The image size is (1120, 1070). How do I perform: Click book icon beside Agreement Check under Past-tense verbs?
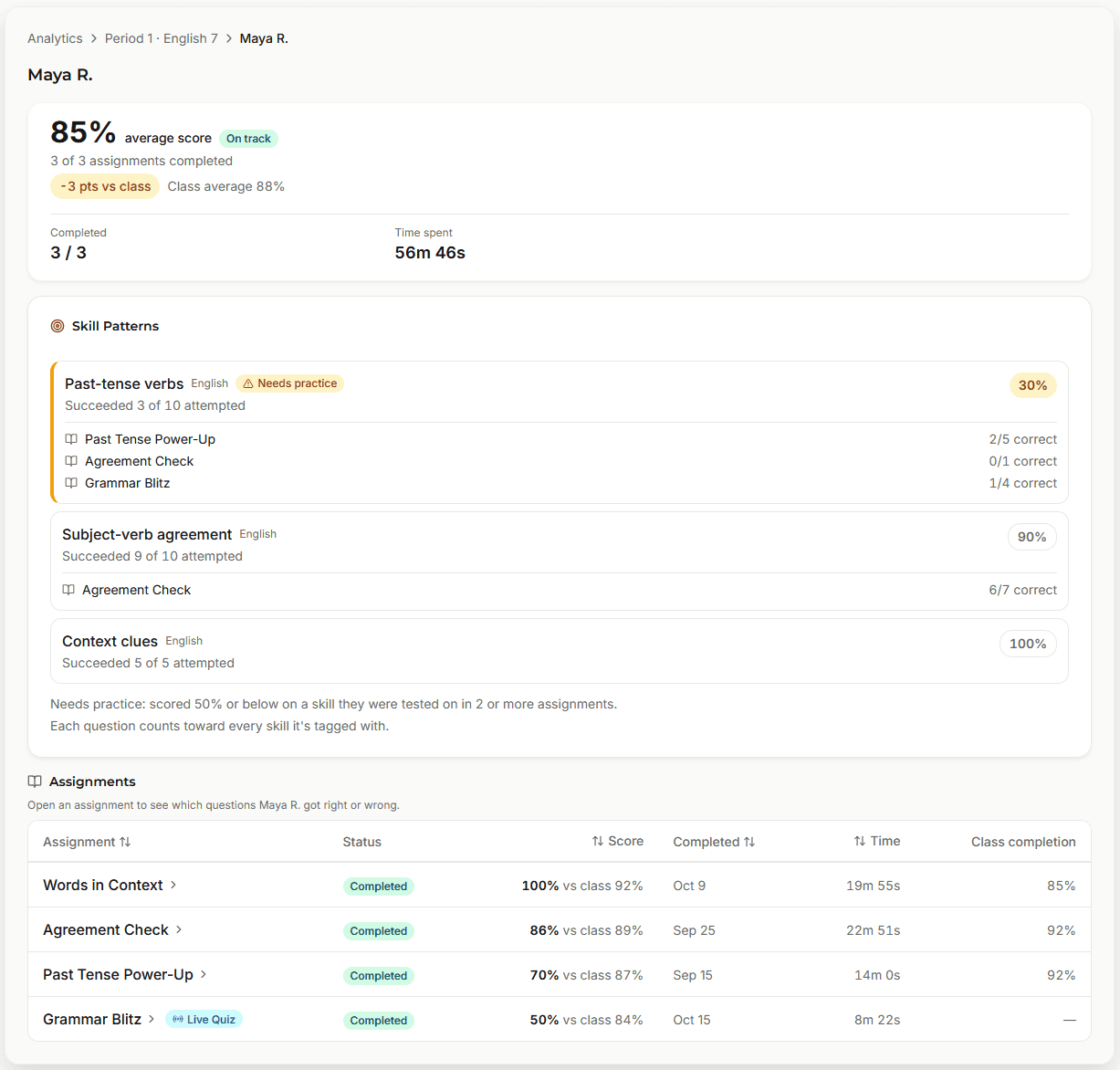click(x=71, y=461)
